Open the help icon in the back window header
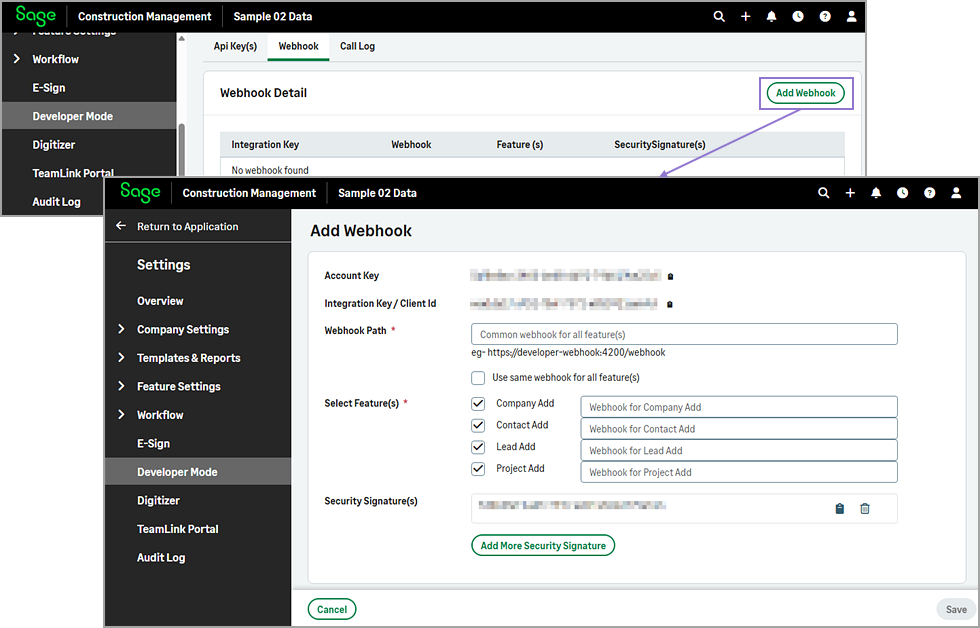Image resolution: width=980 pixels, height=628 pixels. point(825,17)
